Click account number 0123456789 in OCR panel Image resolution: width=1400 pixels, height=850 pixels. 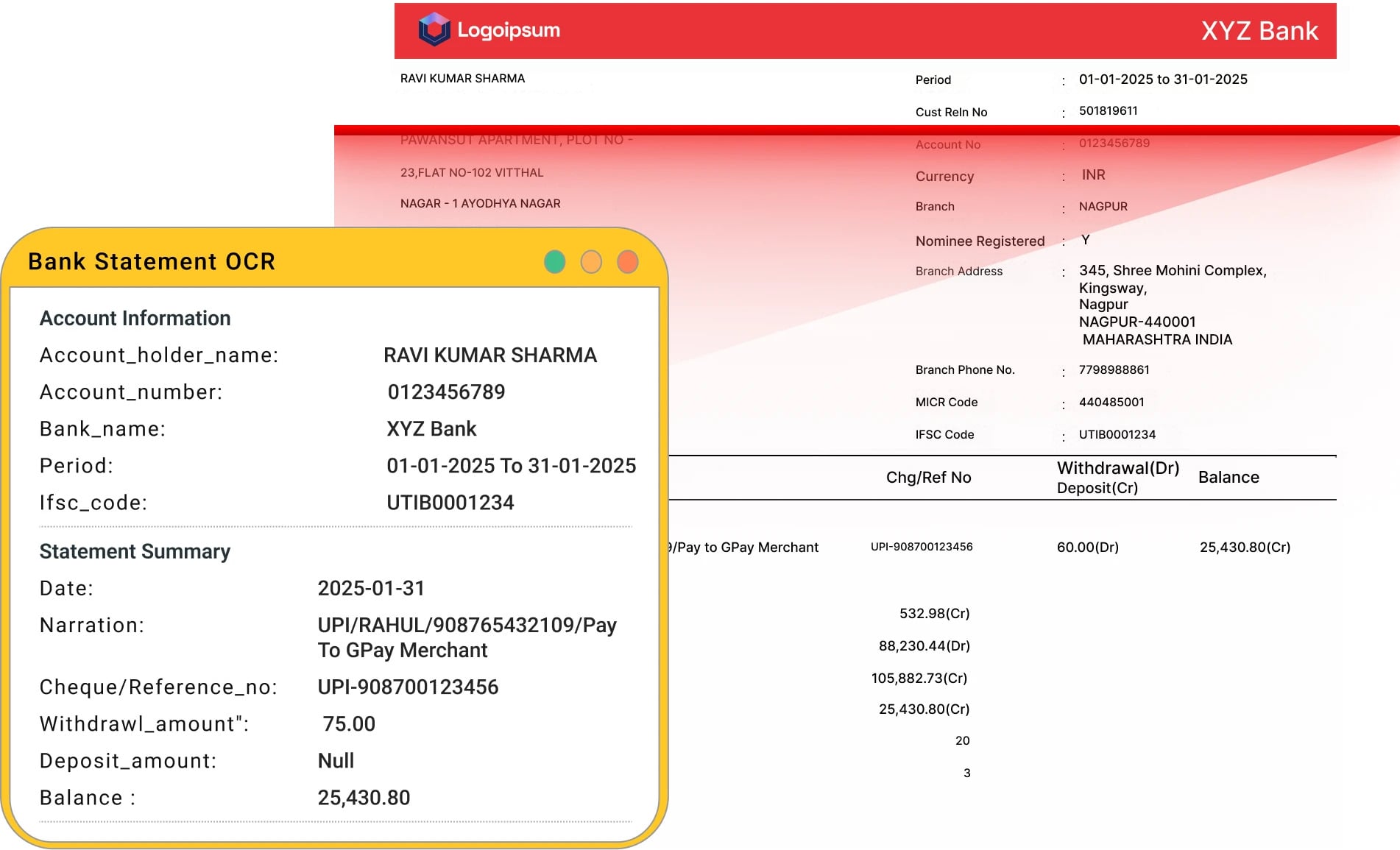coord(446,392)
